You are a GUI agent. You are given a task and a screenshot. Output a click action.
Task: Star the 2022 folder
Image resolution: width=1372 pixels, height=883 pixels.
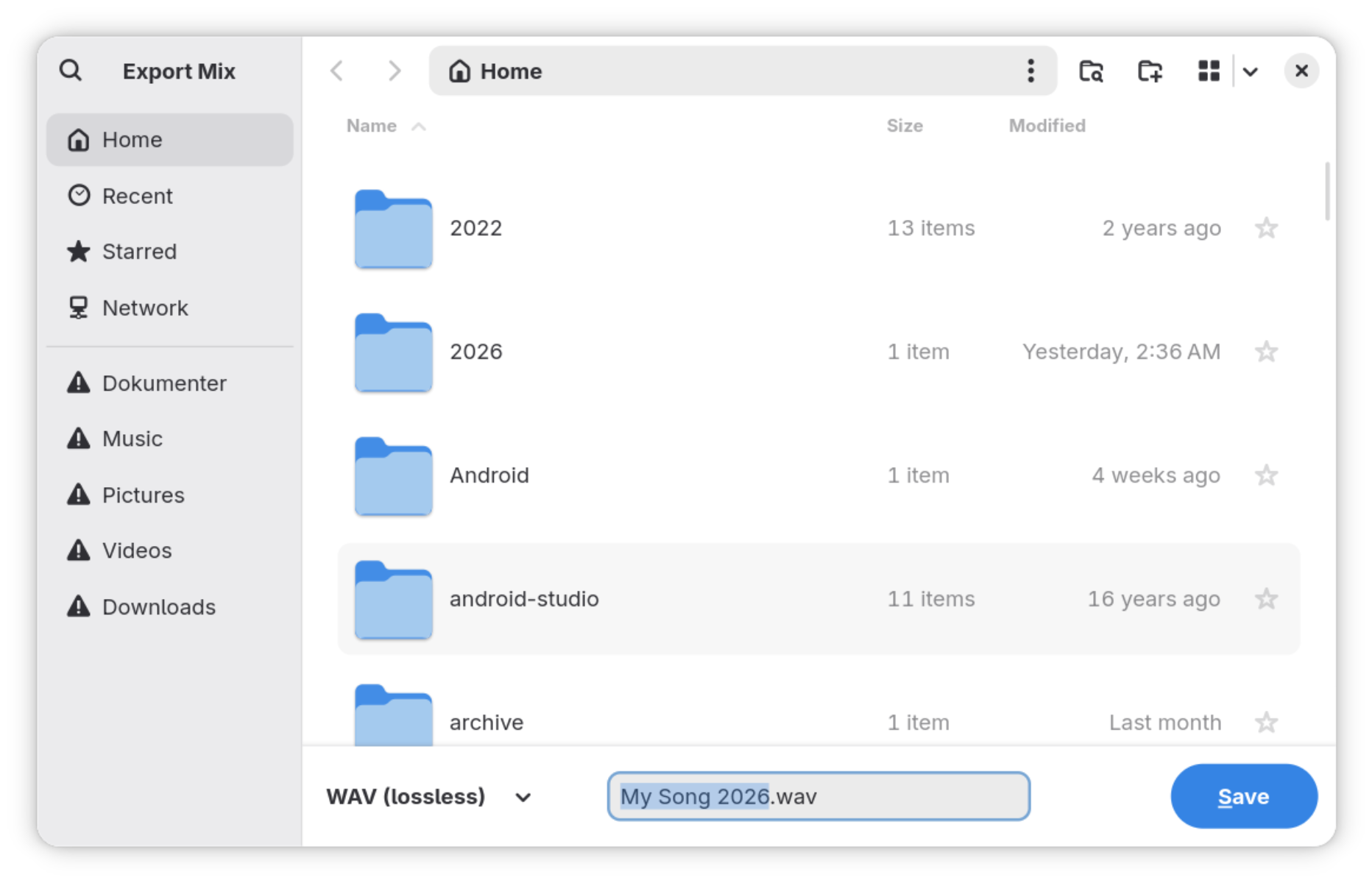(x=1266, y=228)
